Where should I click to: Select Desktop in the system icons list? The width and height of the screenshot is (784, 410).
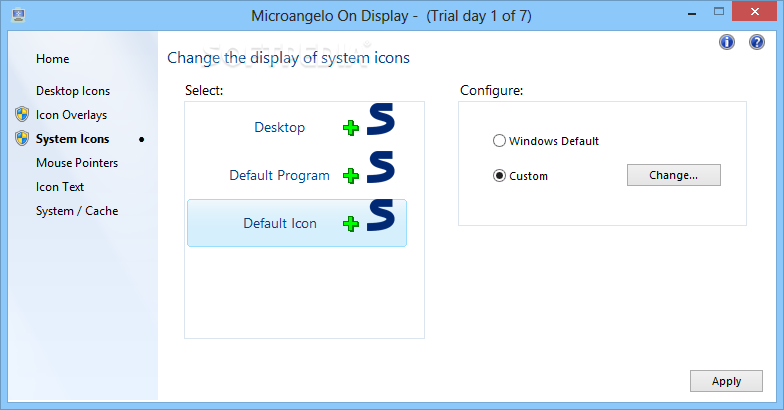pyautogui.click(x=280, y=127)
